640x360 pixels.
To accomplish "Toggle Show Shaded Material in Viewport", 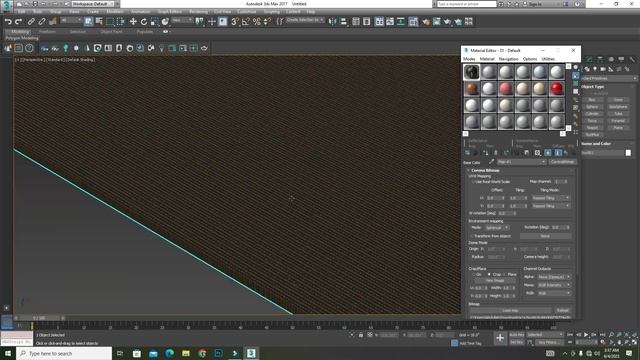I will click(548, 153).
